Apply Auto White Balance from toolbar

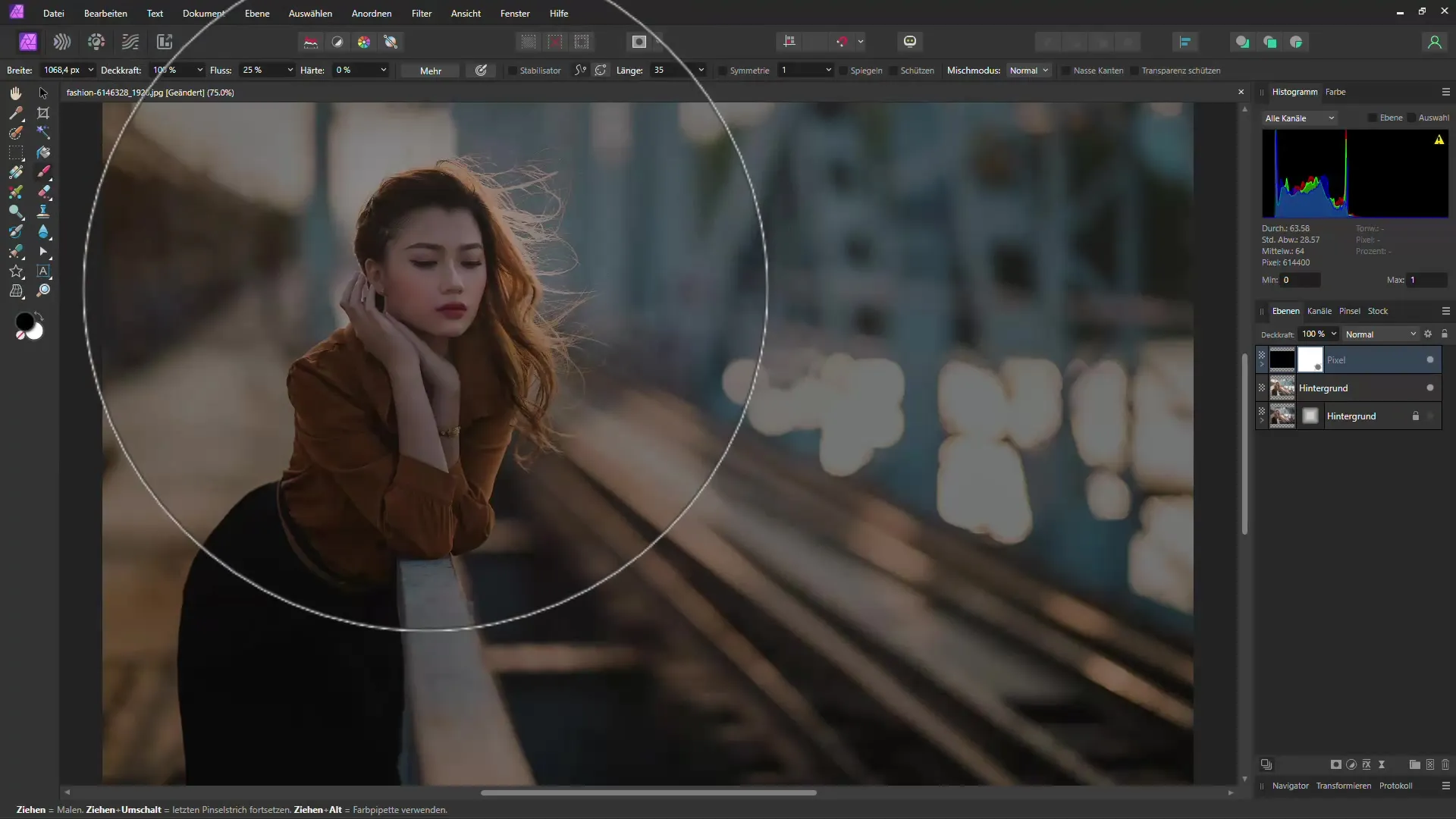pyautogui.click(x=391, y=42)
